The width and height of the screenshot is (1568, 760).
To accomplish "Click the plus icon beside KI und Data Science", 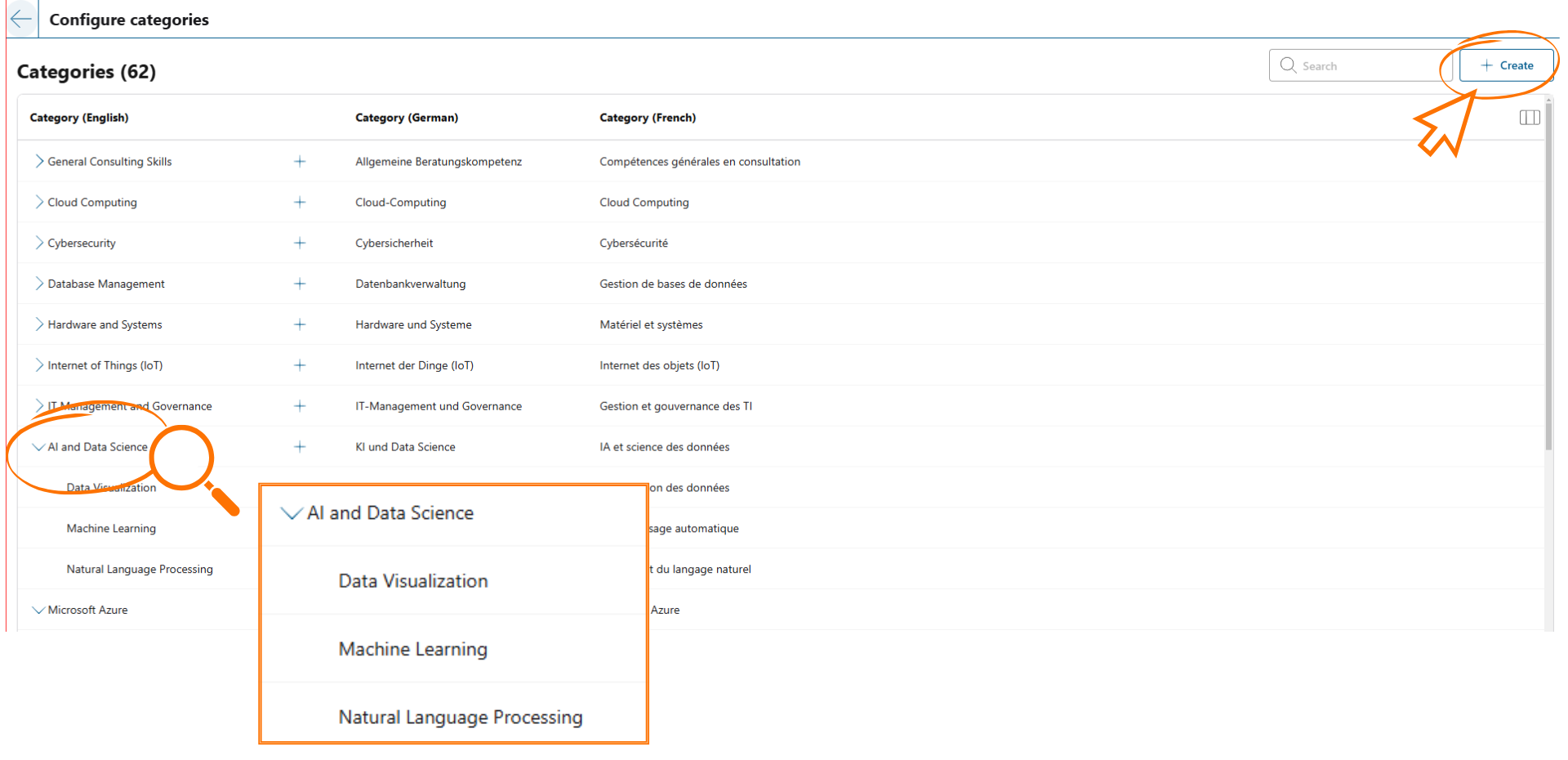I will pos(300,447).
